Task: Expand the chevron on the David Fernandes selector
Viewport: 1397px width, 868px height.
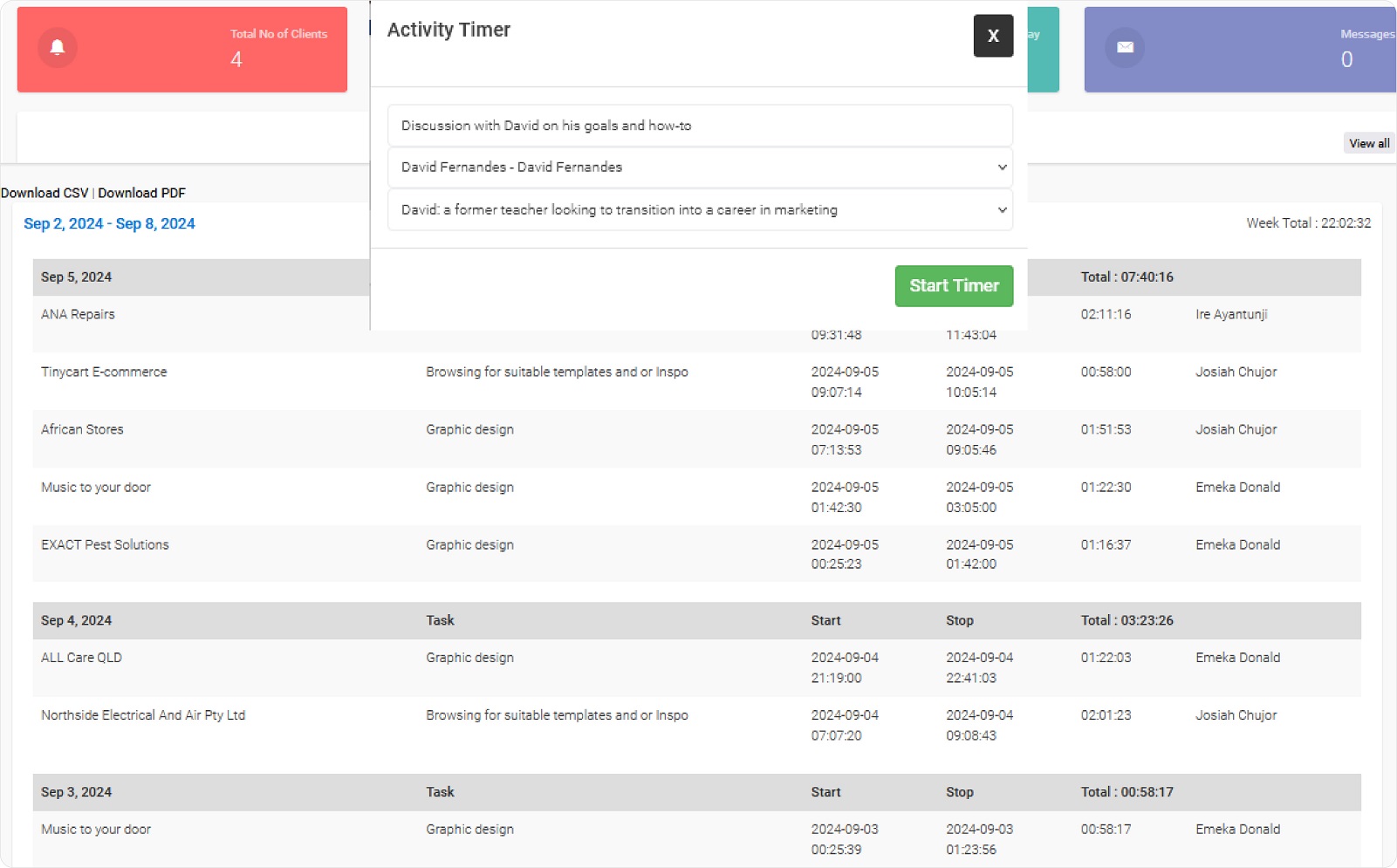Action: pyautogui.click(x=1002, y=167)
